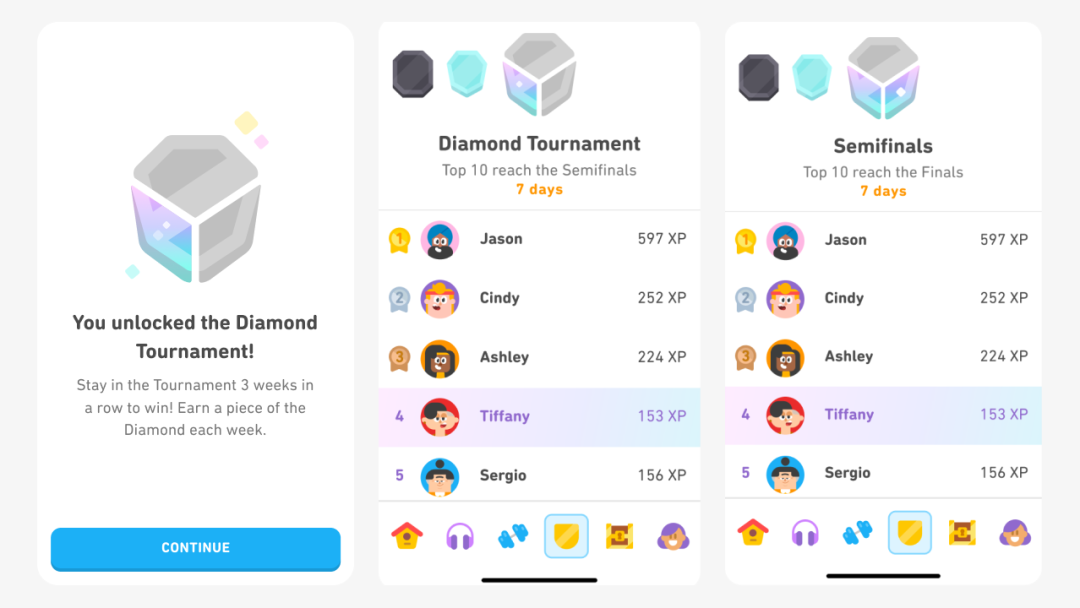Tap the headphones icon in Diamond Tournament screen
The height and width of the screenshot is (608, 1080).
coord(460,536)
